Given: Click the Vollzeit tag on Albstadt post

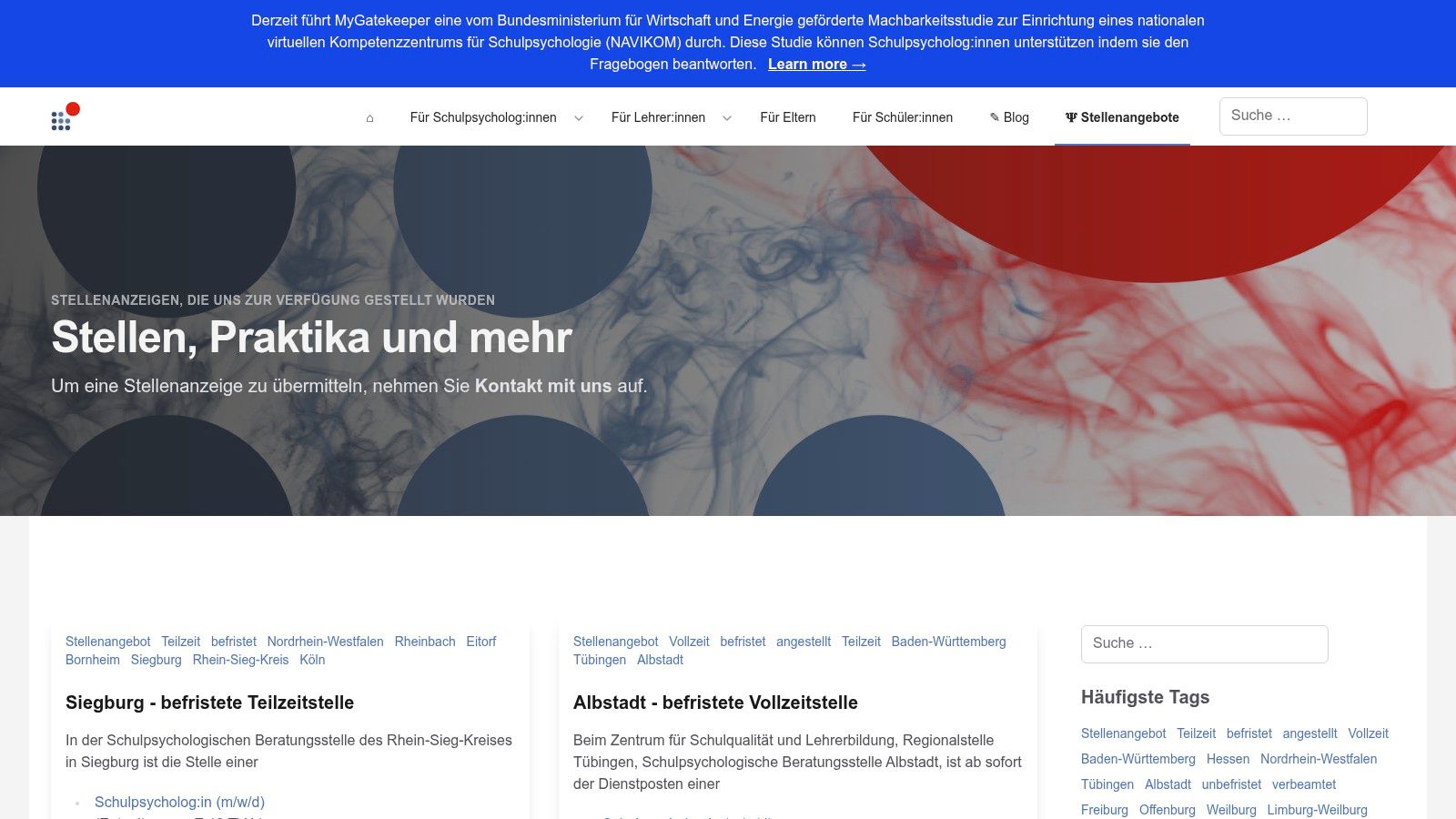Looking at the screenshot, I should (x=689, y=642).
